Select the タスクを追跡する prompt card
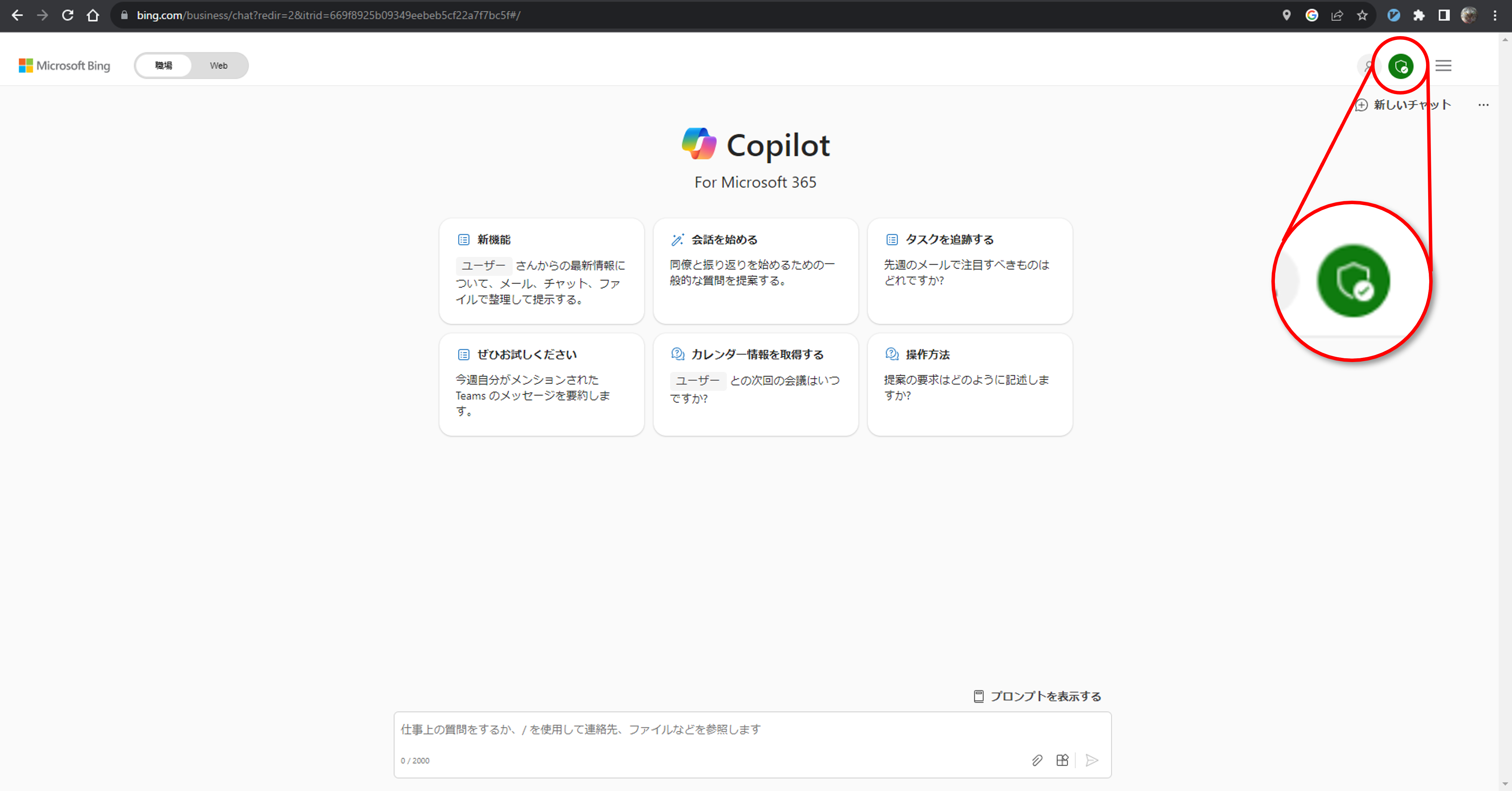The width and height of the screenshot is (1512, 791). pos(970,271)
